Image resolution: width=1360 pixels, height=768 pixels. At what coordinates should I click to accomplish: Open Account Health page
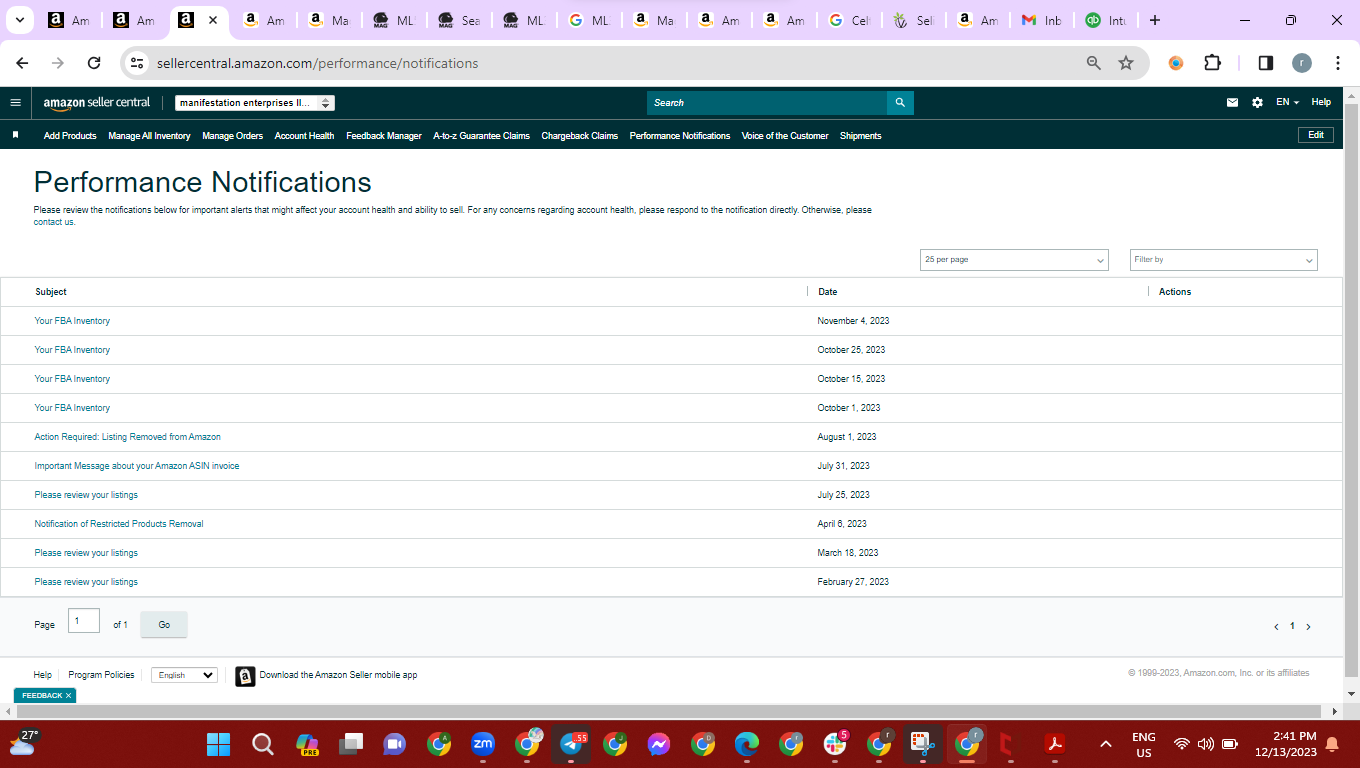click(304, 136)
